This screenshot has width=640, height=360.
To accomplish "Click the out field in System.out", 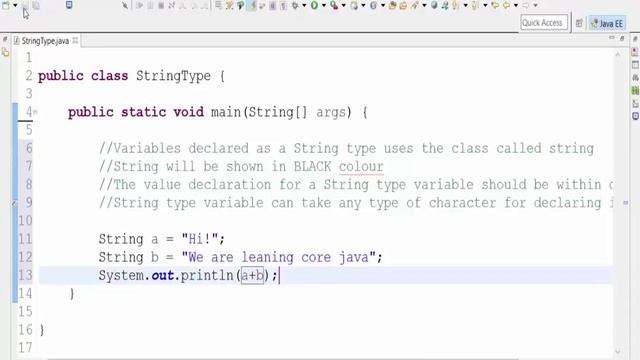I will click(162, 276).
